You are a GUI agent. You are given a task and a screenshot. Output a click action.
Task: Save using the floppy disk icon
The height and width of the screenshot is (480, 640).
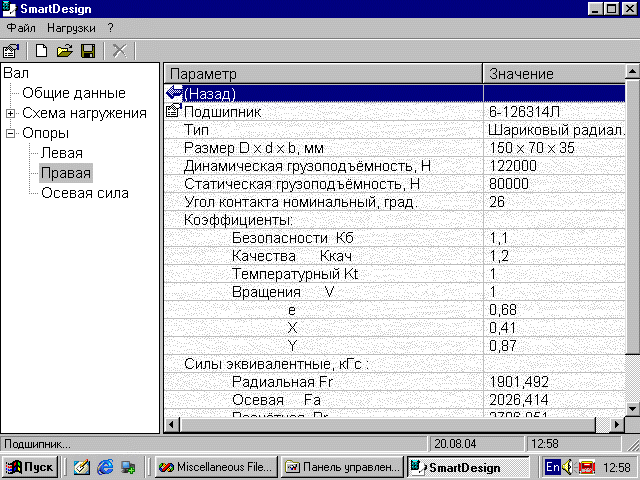click(88, 50)
